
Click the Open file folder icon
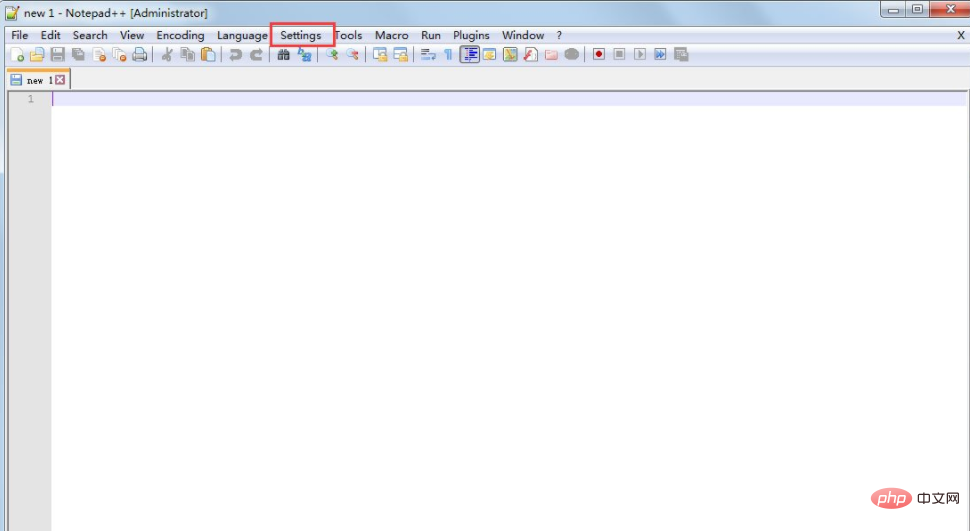point(37,54)
